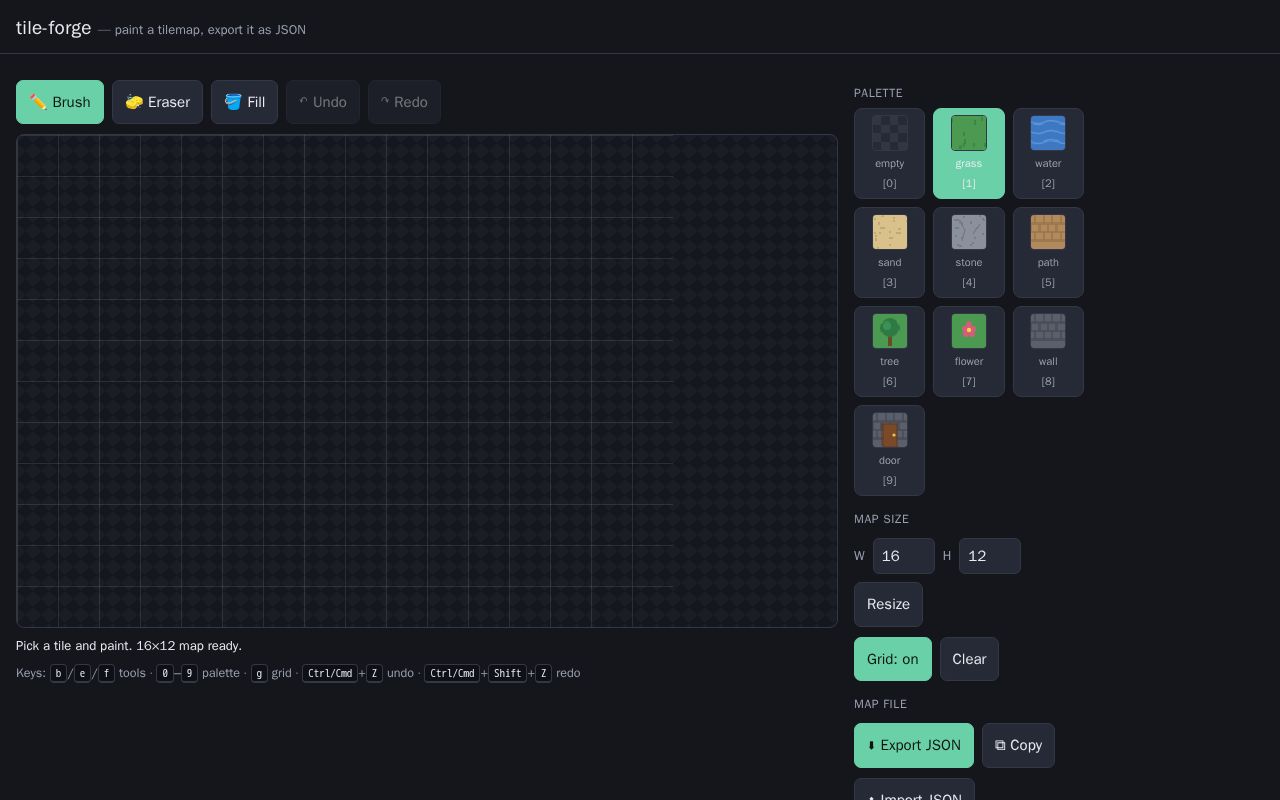Pick the empty tile swatch
This screenshot has height=800, width=1280.
[x=889, y=154]
